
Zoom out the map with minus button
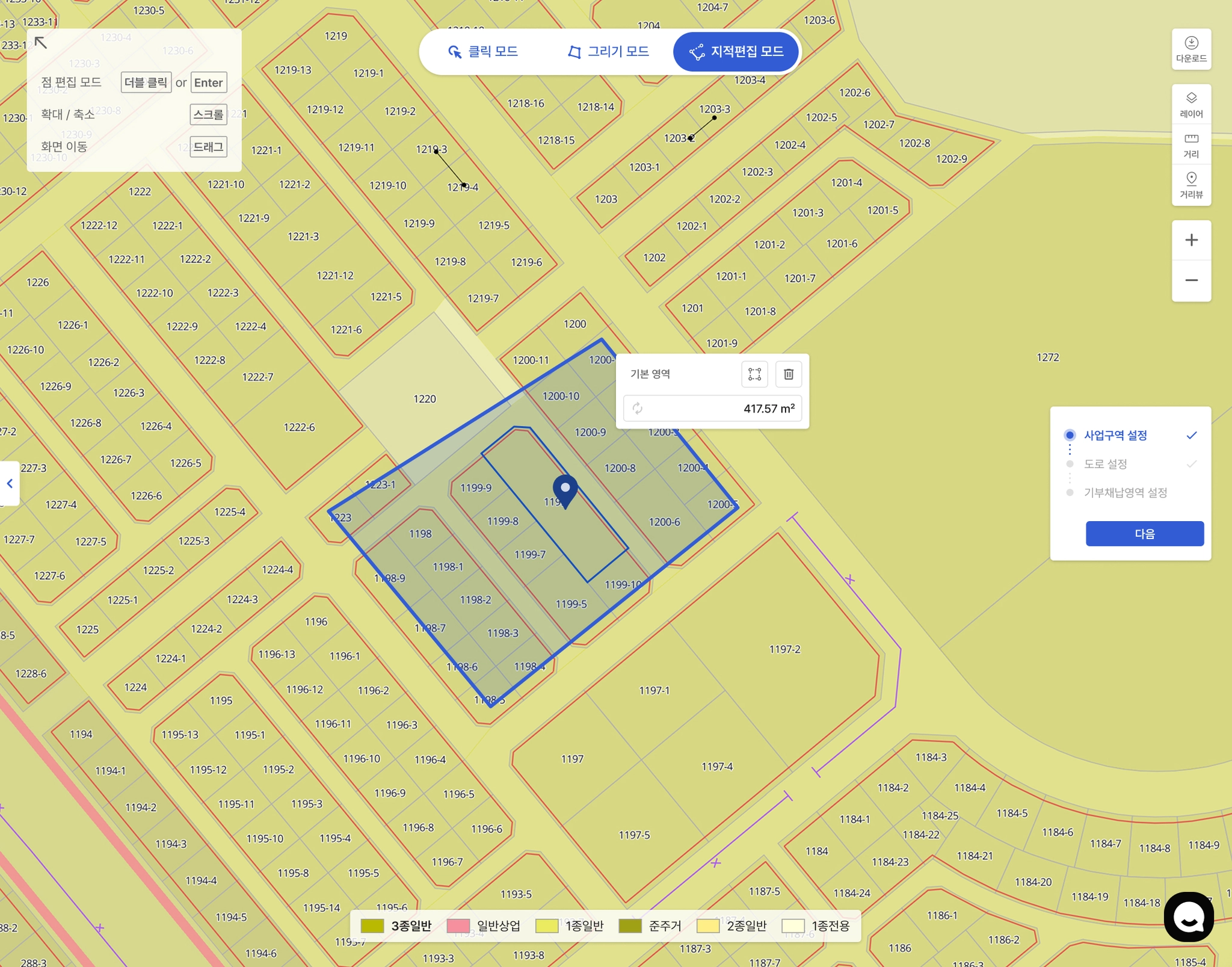(1190, 280)
